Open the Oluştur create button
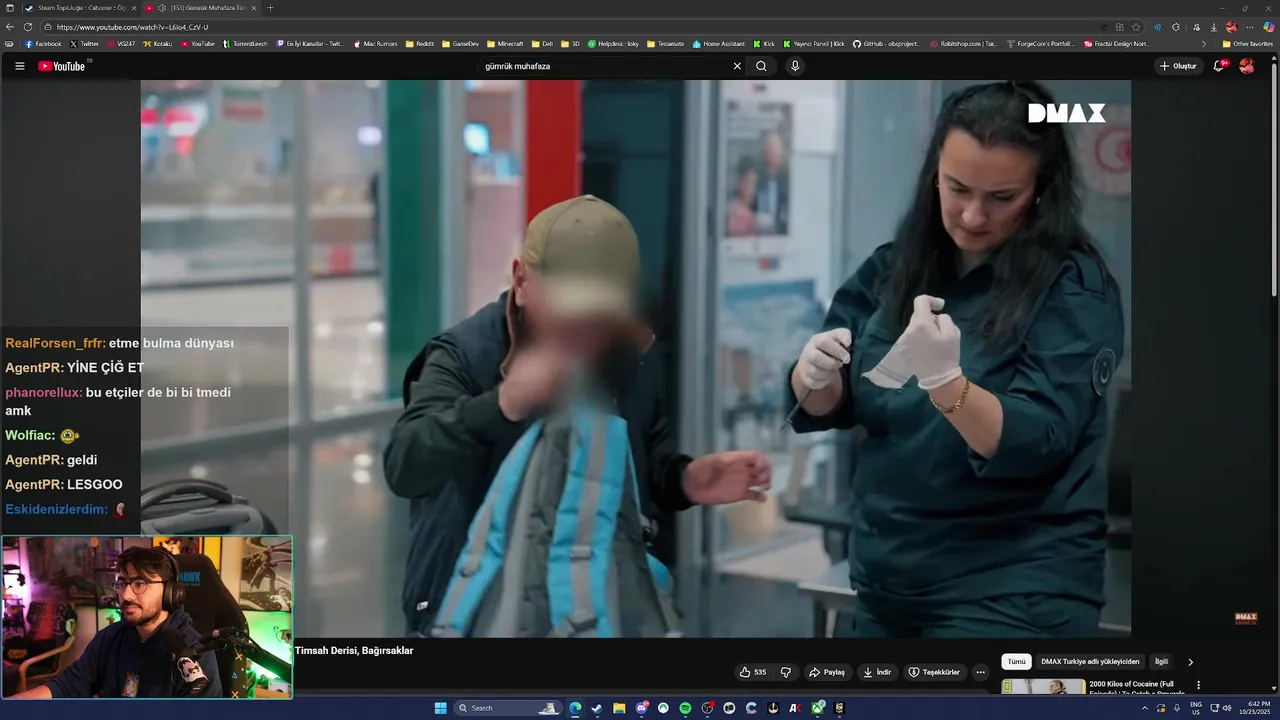The image size is (1280, 720). pos(1178,66)
